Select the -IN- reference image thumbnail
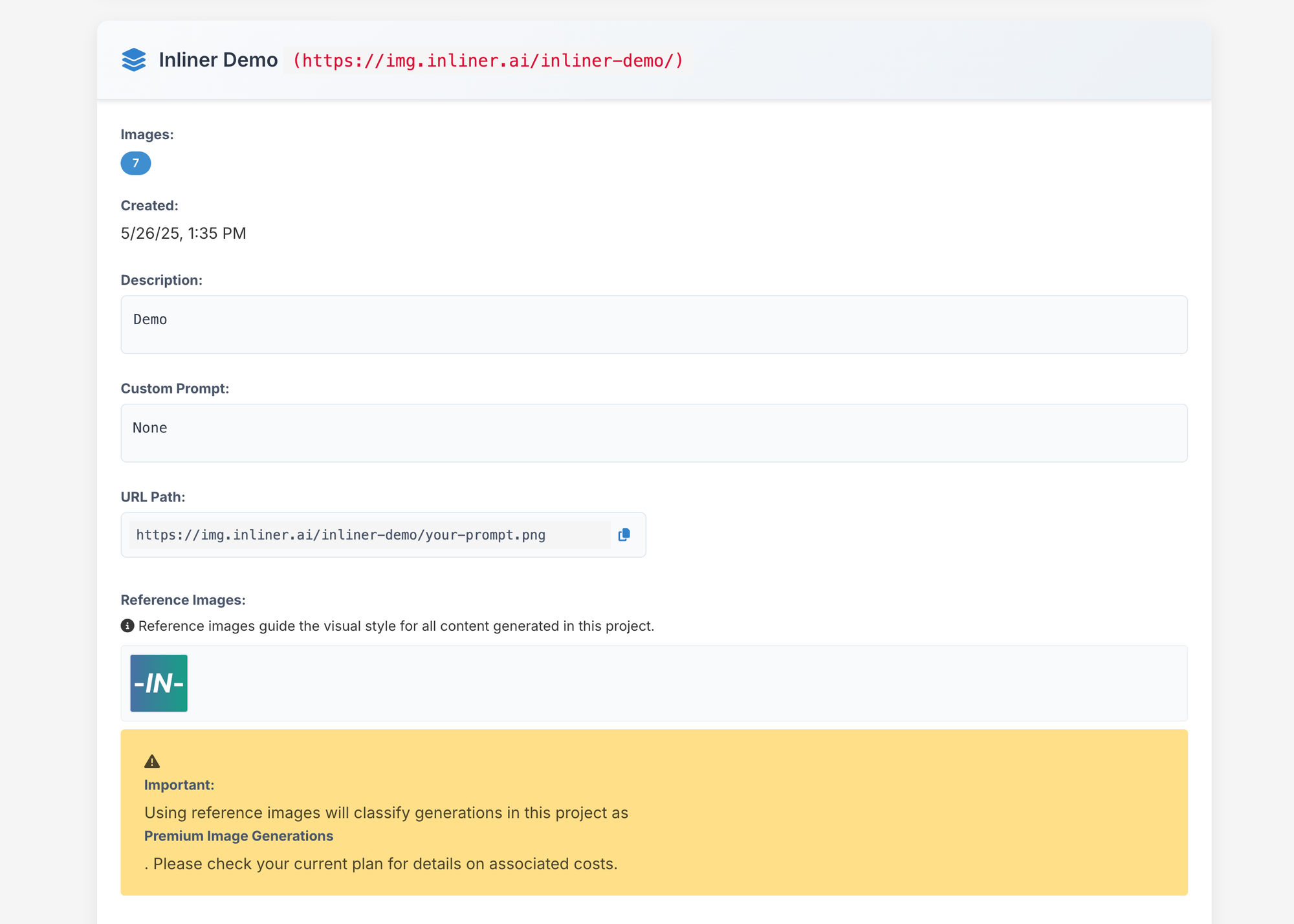Viewport: 1294px width, 924px height. coord(159,683)
